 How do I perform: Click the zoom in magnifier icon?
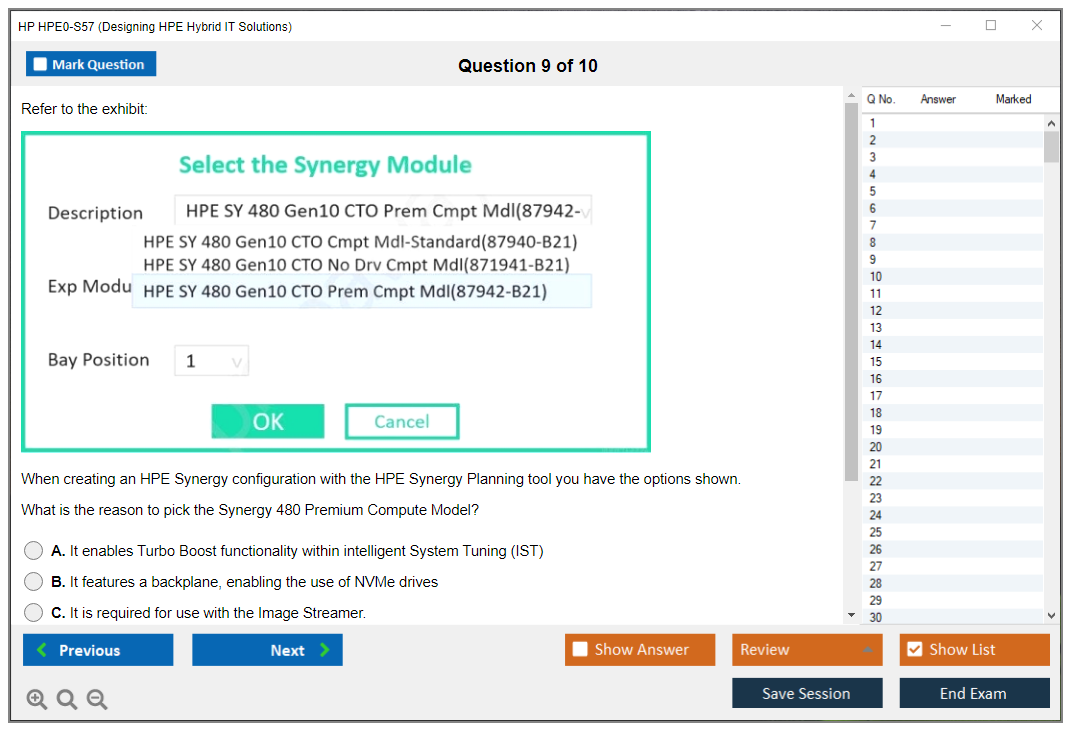pos(37,700)
